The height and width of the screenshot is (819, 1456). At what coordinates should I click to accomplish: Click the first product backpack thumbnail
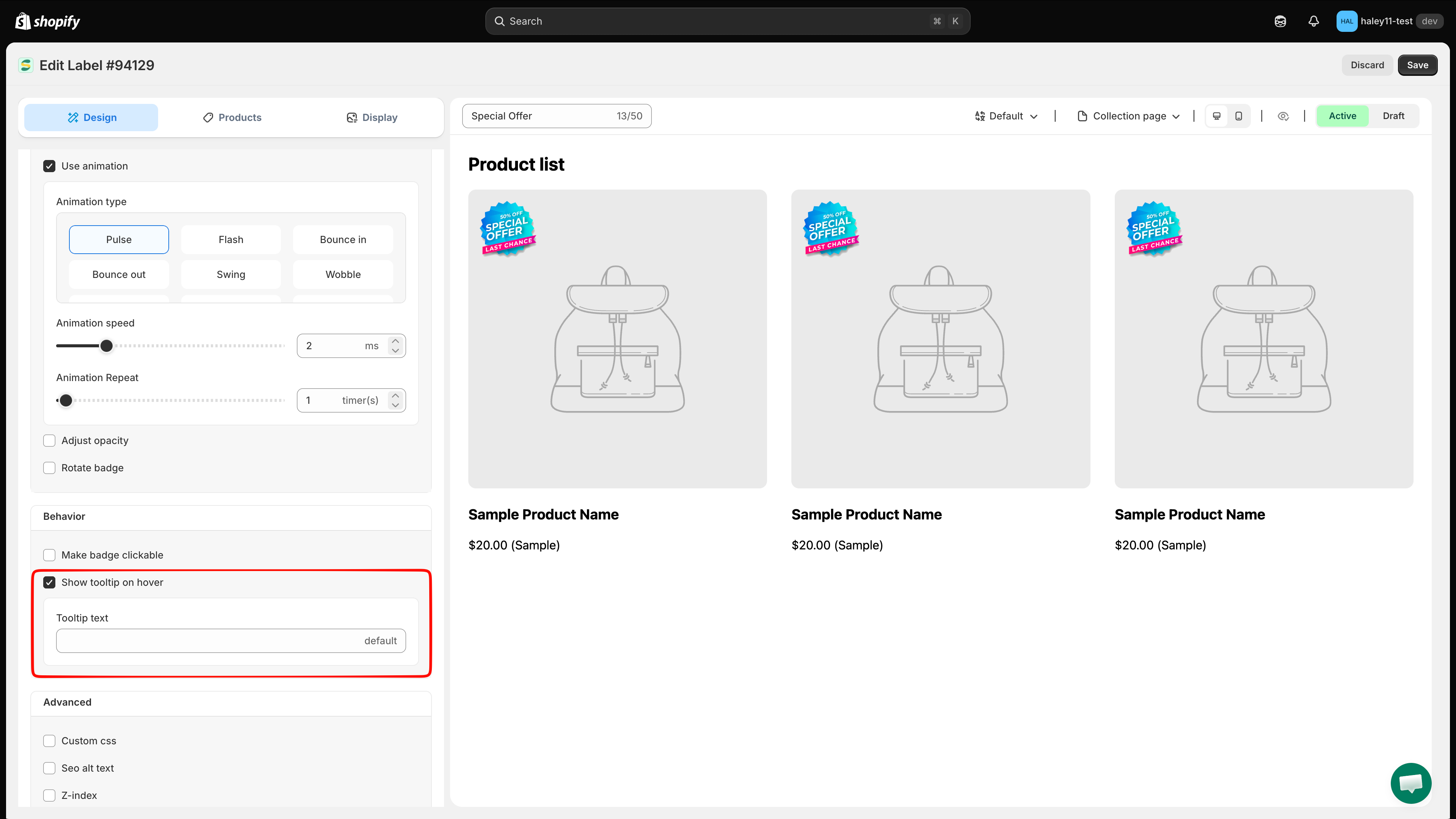pyautogui.click(x=617, y=339)
